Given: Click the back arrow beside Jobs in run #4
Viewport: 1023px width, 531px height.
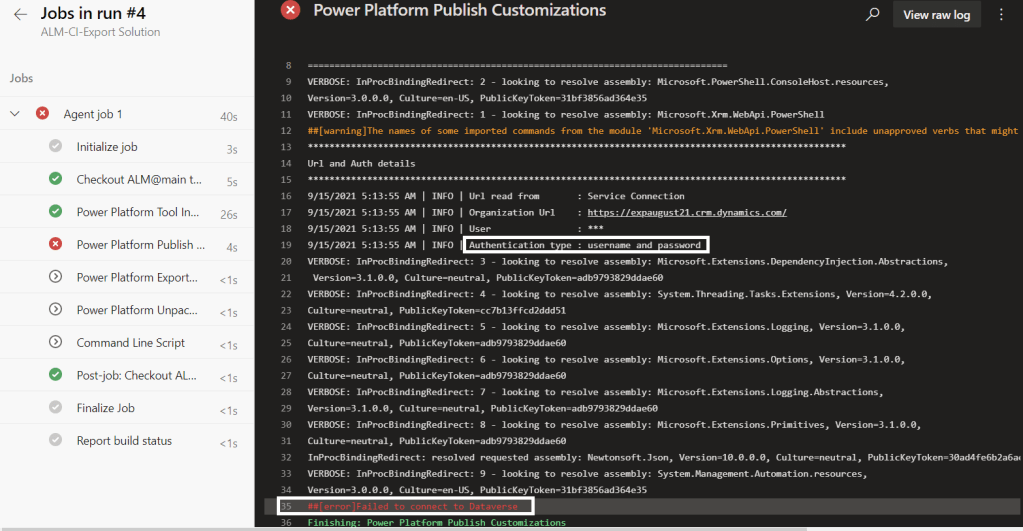Looking at the screenshot, I should point(20,15).
